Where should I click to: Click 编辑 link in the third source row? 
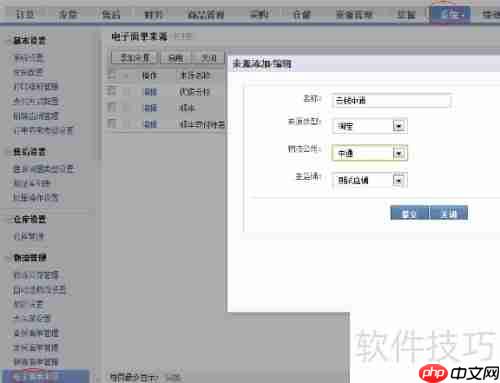pos(150,124)
